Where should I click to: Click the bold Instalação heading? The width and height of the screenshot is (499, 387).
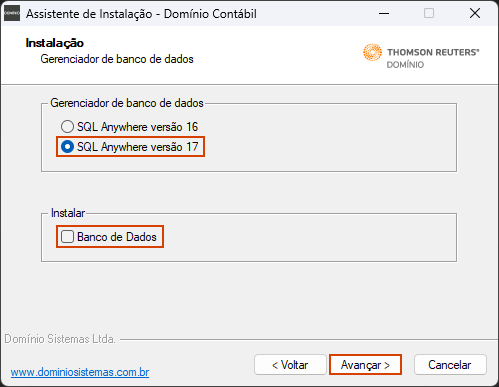point(55,43)
